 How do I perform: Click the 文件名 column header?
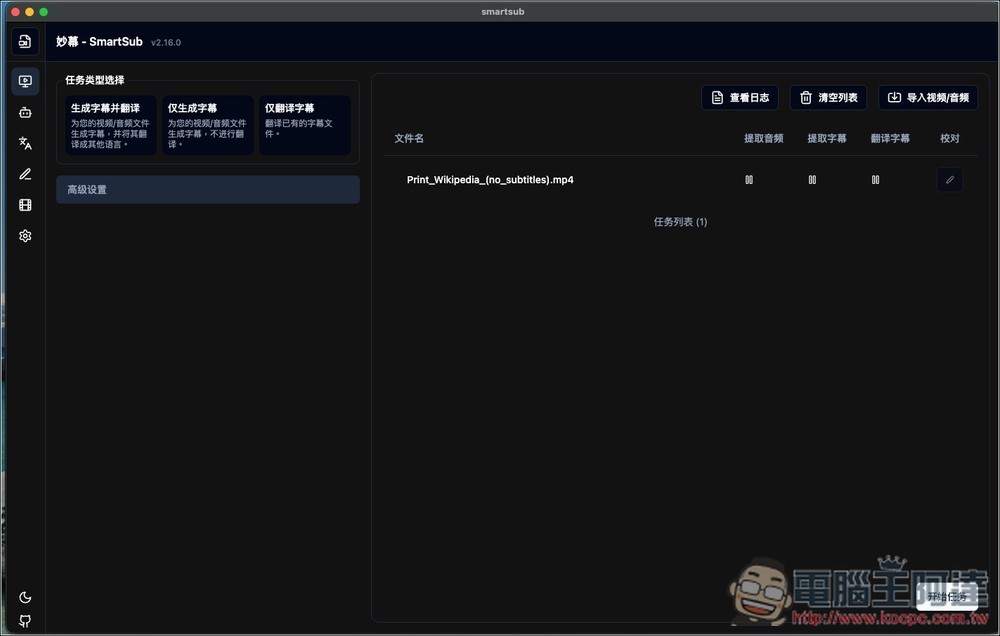click(409, 138)
